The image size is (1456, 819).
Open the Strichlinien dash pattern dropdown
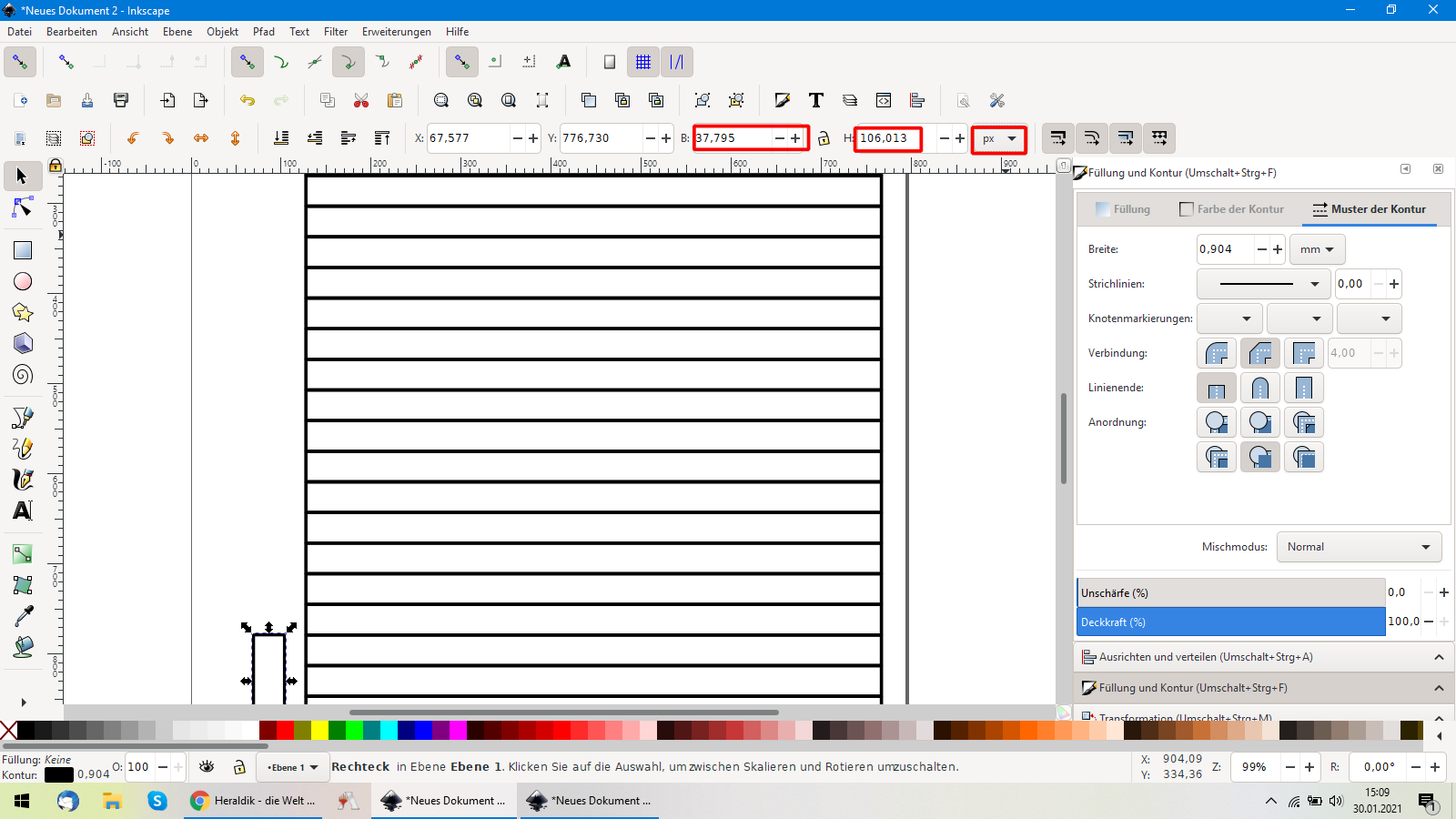pyautogui.click(x=1263, y=284)
